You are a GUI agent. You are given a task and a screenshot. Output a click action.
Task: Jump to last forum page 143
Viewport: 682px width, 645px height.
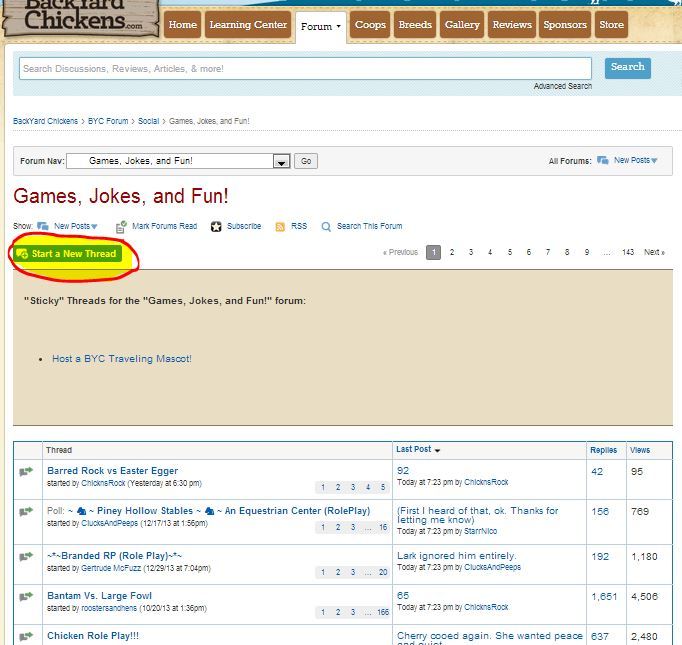tap(628, 252)
